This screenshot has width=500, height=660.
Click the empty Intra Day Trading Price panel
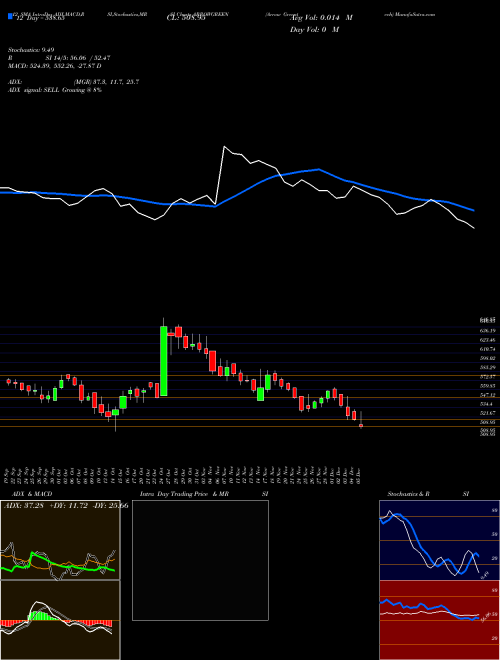point(200,560)
